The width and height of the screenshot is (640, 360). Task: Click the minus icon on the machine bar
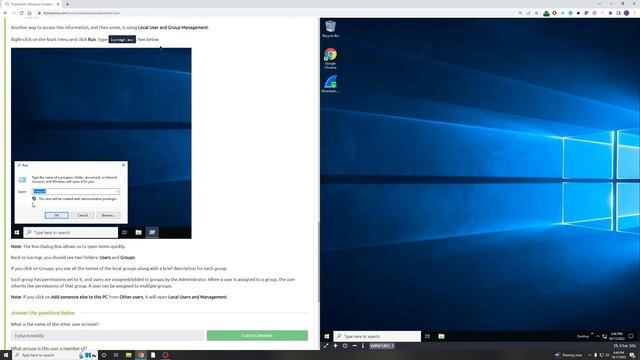tap(354, 346)
